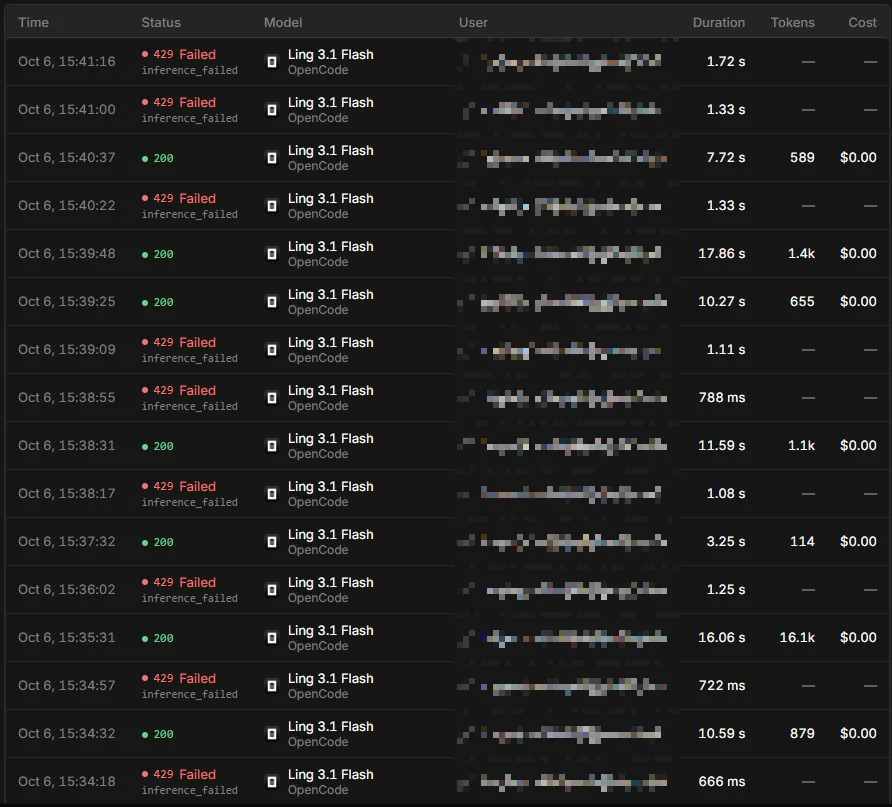Sort by the Time column header
The height and width of the screenshot is (807, 892).
pyautogui.click(x=34, y=22)
